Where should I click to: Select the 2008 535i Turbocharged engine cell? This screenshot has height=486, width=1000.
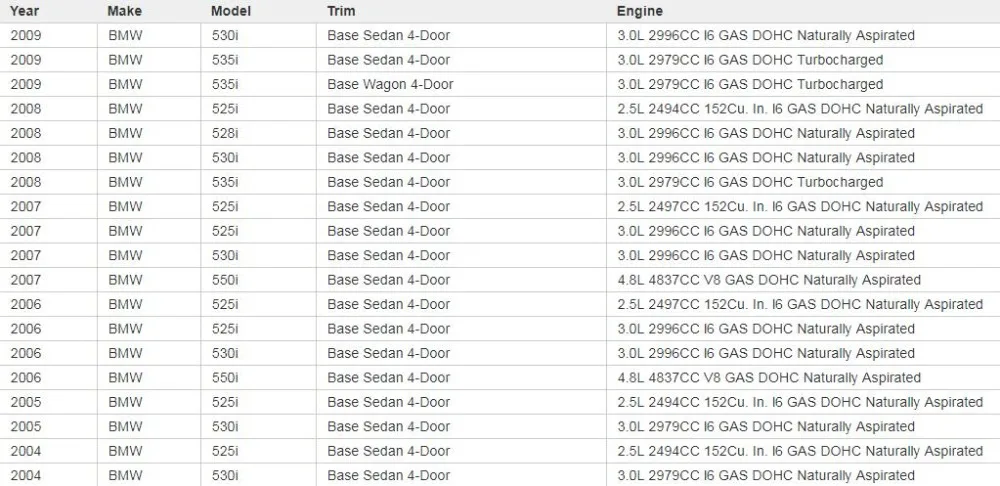coord(803,182)
